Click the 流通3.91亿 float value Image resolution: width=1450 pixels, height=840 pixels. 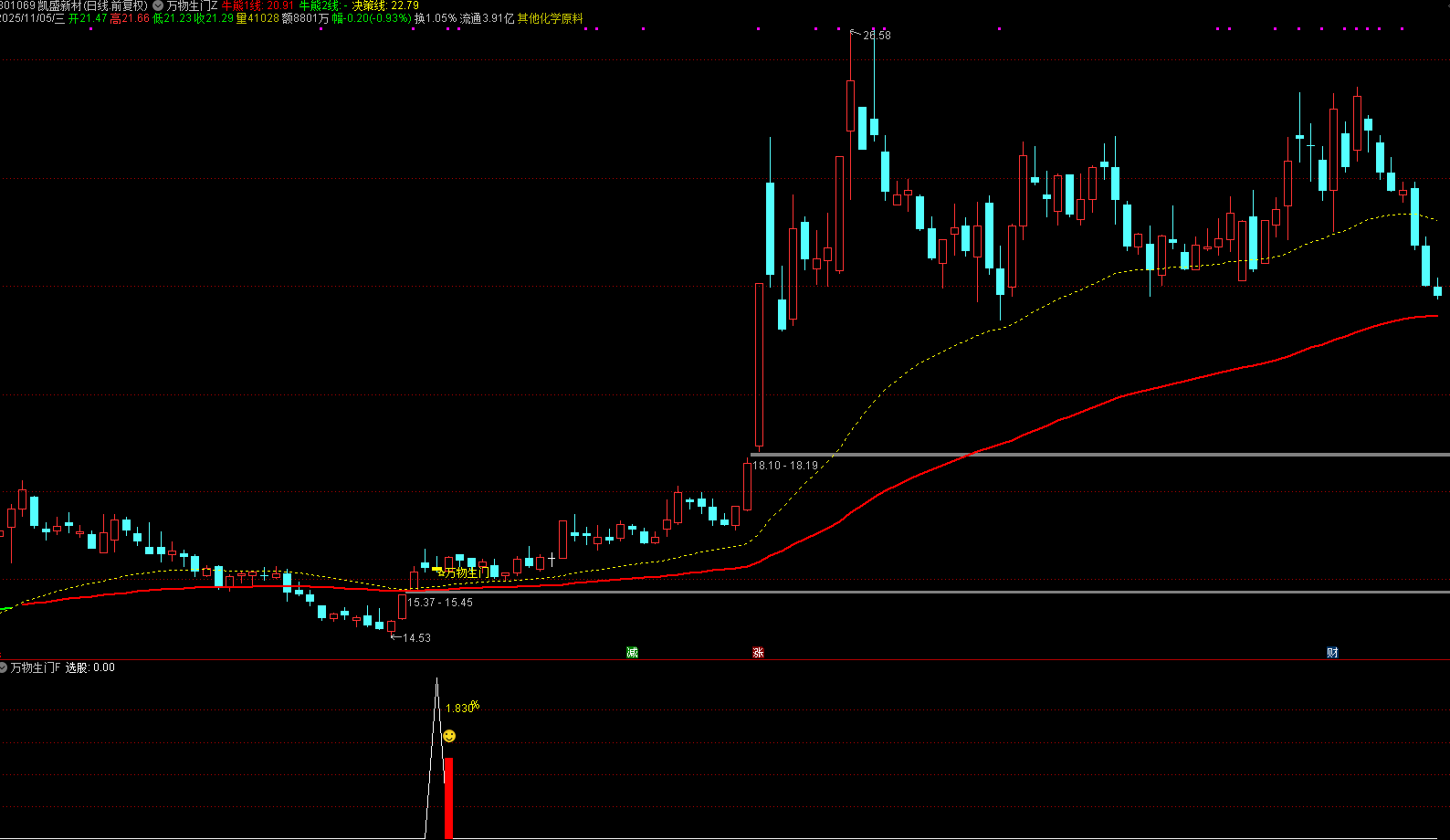(487, 18)
